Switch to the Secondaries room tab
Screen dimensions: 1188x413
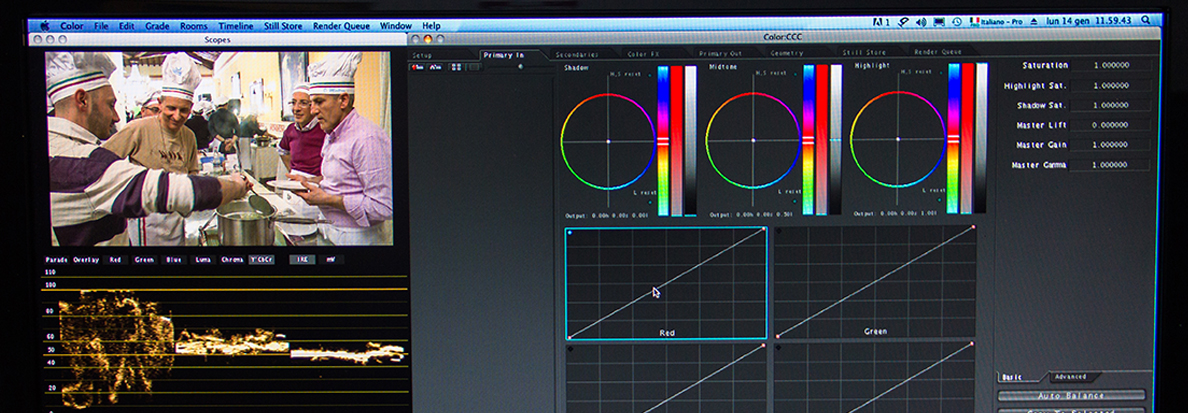(577, 53)
